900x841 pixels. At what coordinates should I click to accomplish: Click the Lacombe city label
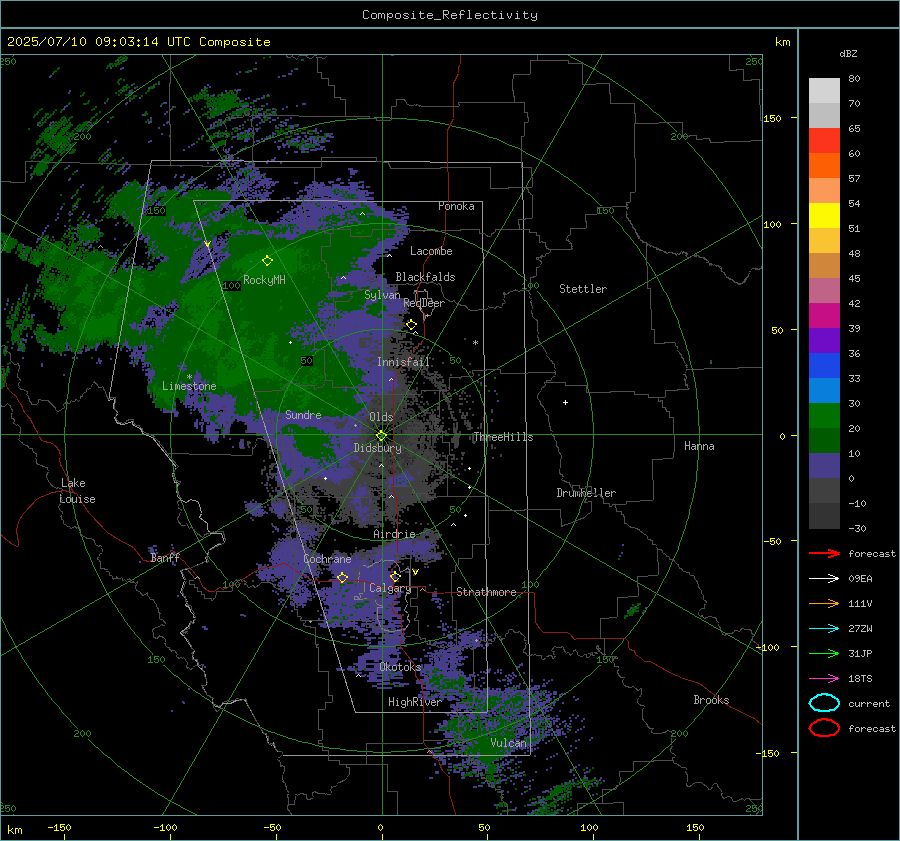tap(431, 251)
